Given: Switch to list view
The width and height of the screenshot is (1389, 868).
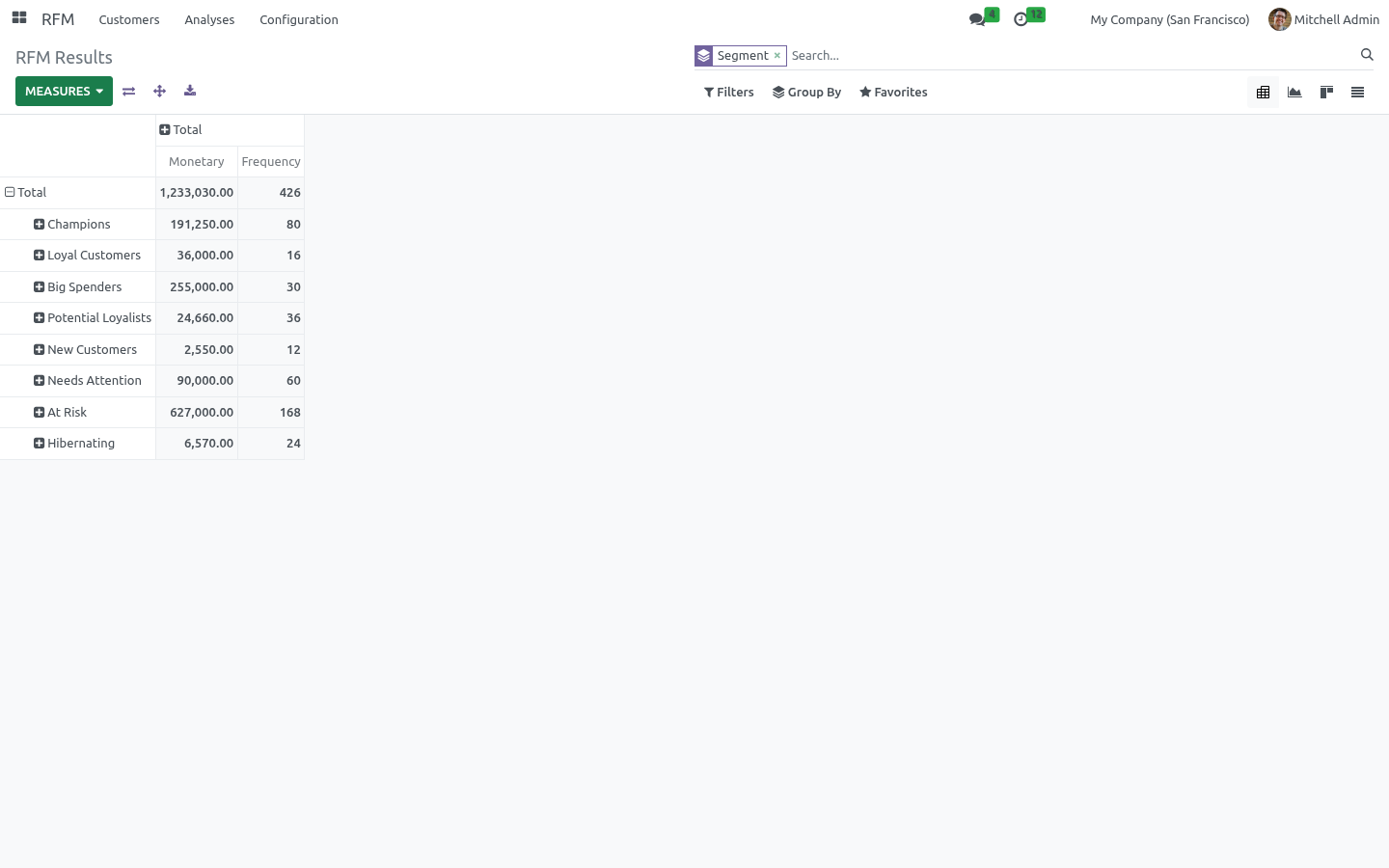Looking at the screenshot, I should click(x=1358, y=93).
